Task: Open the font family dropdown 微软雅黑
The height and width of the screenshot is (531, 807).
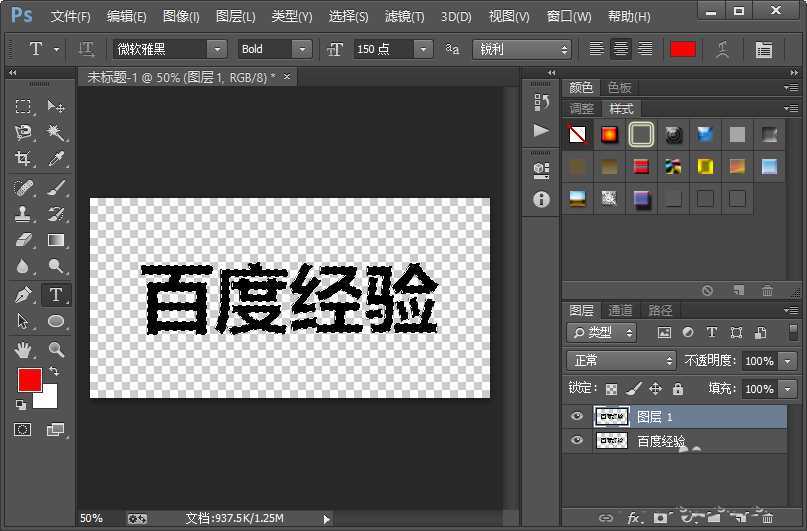Action: click(x=168, y=49)
